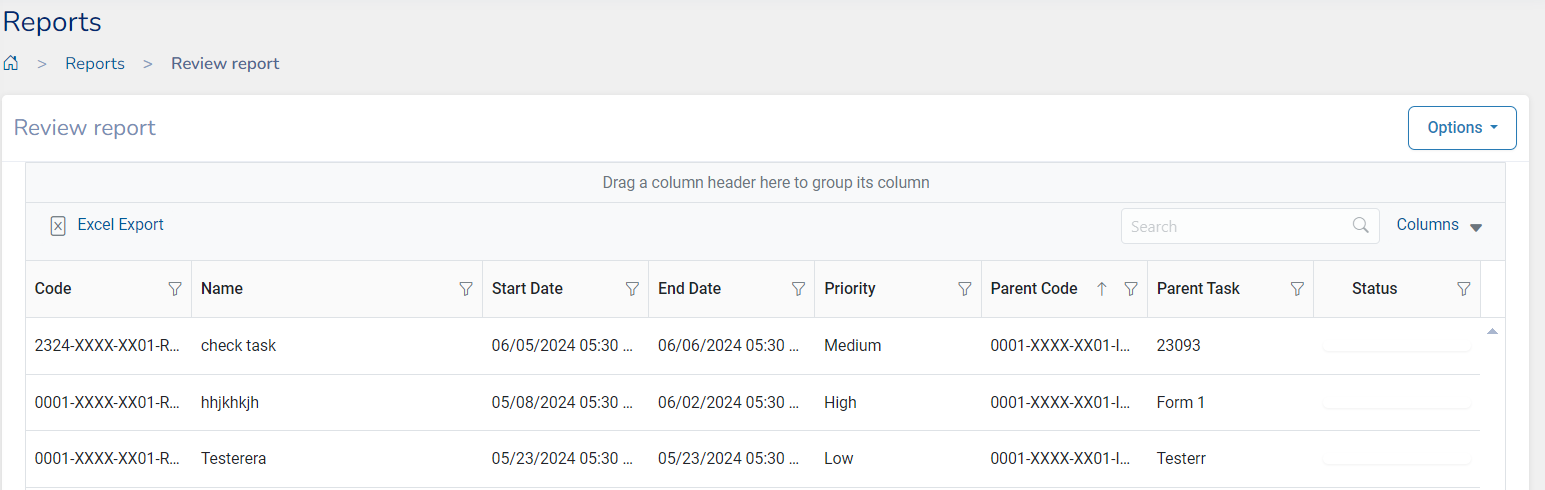
Task: Click the home icon in breadcrumb
Action: pos(11,64)
